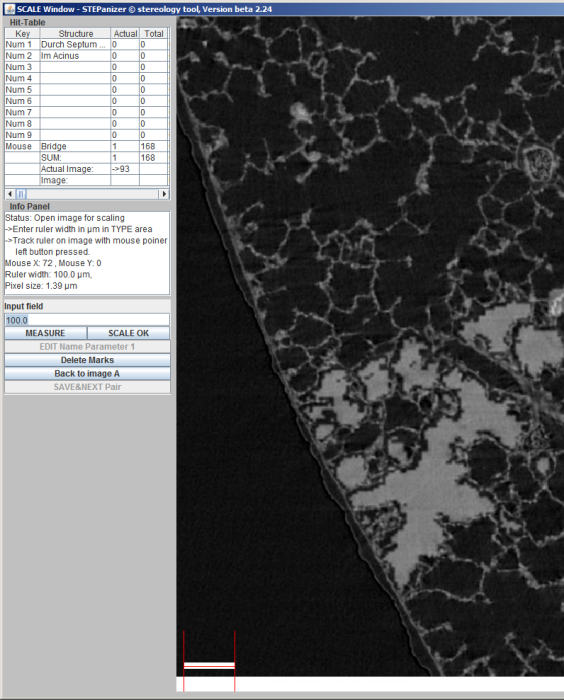Screen dimensions: 564x700
Task: Click the Structure column header
Action: tap(75, 33)
